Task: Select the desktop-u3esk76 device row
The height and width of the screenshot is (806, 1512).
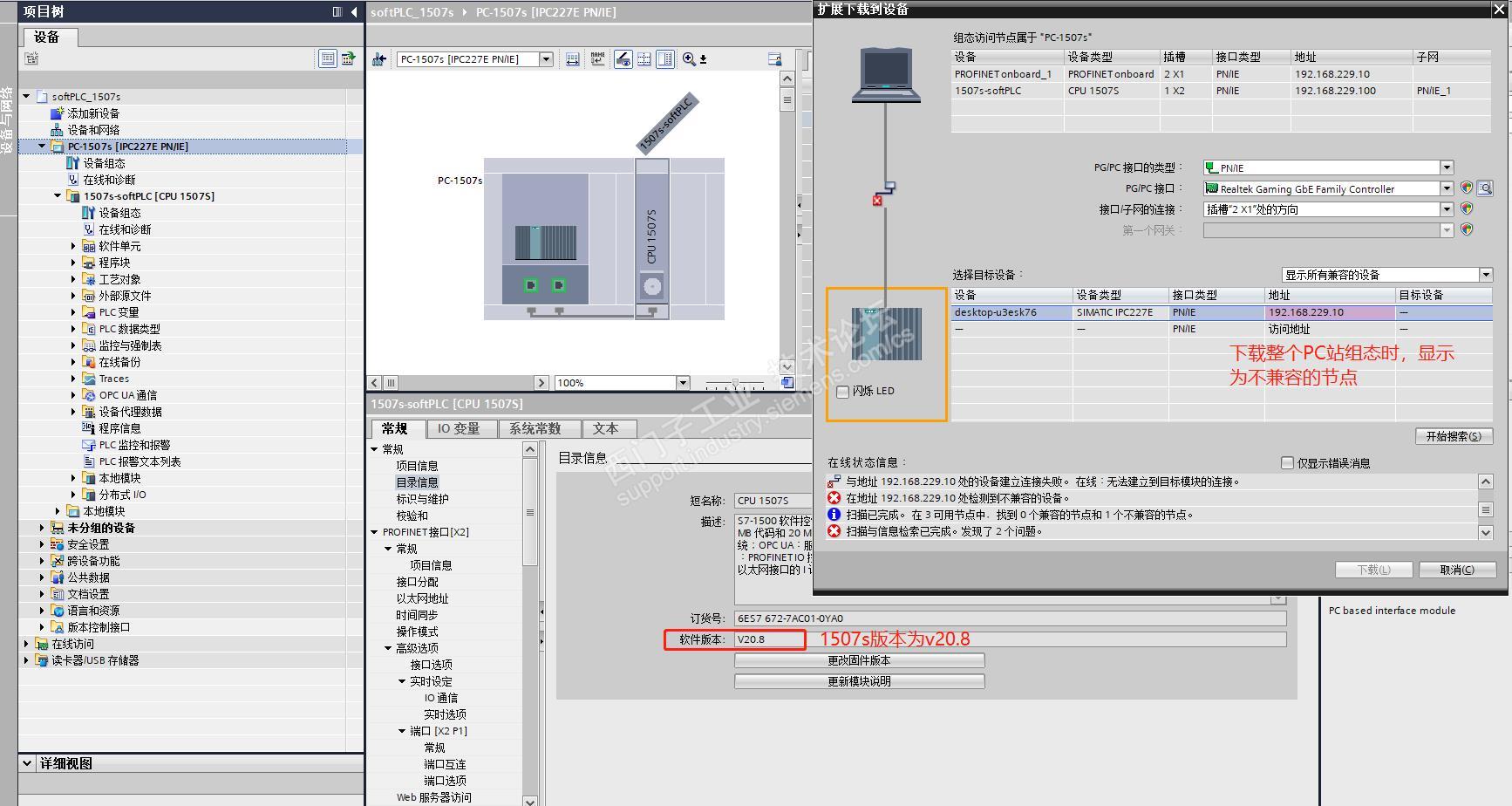Action: coord(1222,312)
